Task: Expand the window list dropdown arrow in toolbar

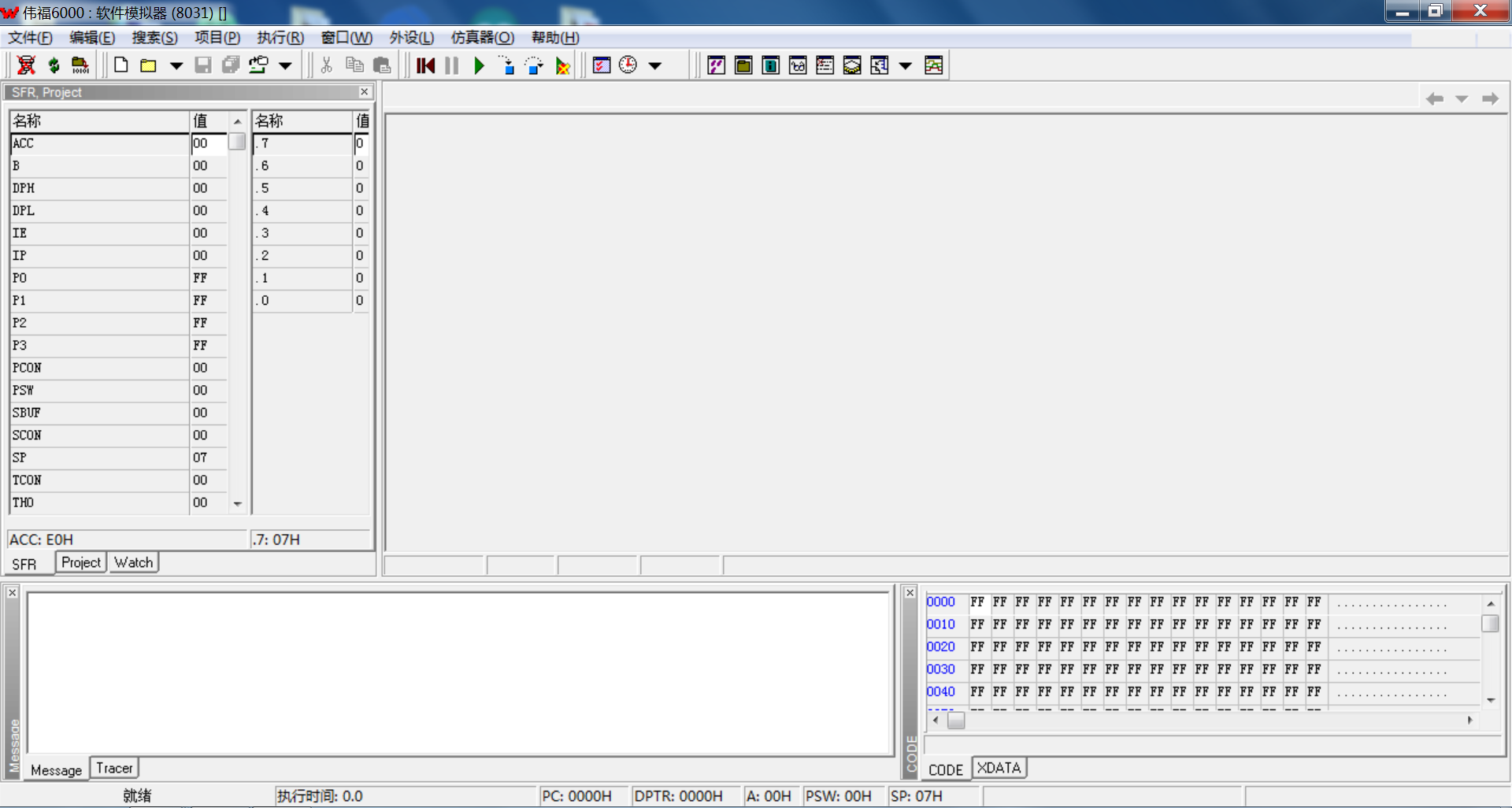Action: pos(906,65)
